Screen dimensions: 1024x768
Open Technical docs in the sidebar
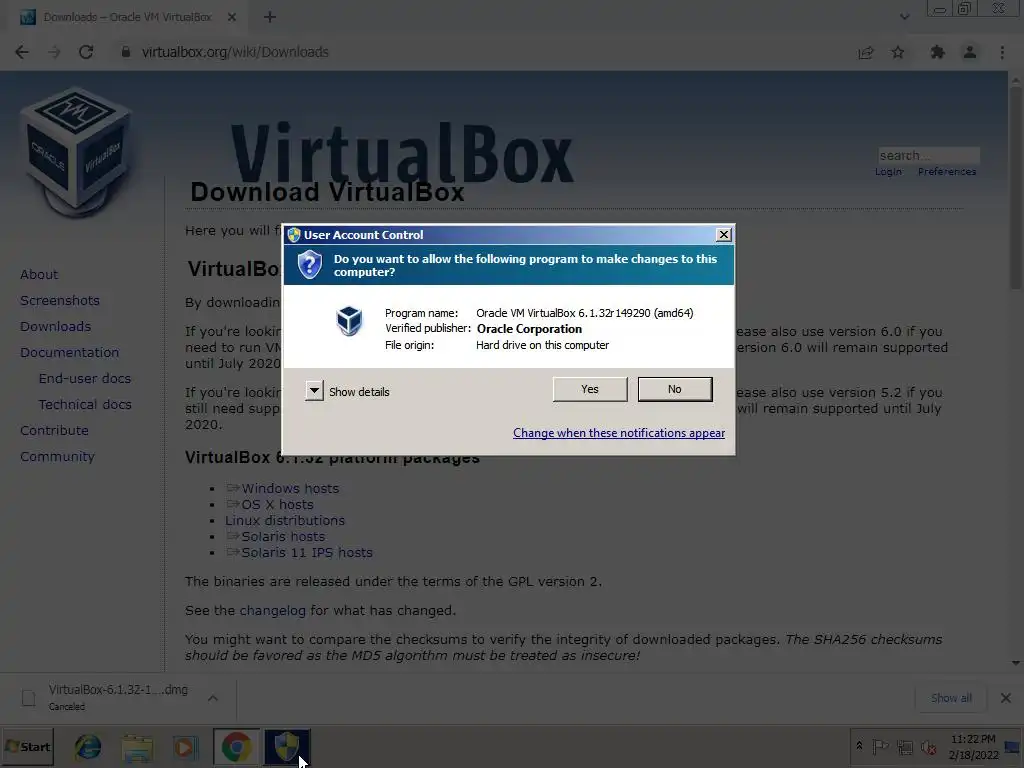point(85,405)
